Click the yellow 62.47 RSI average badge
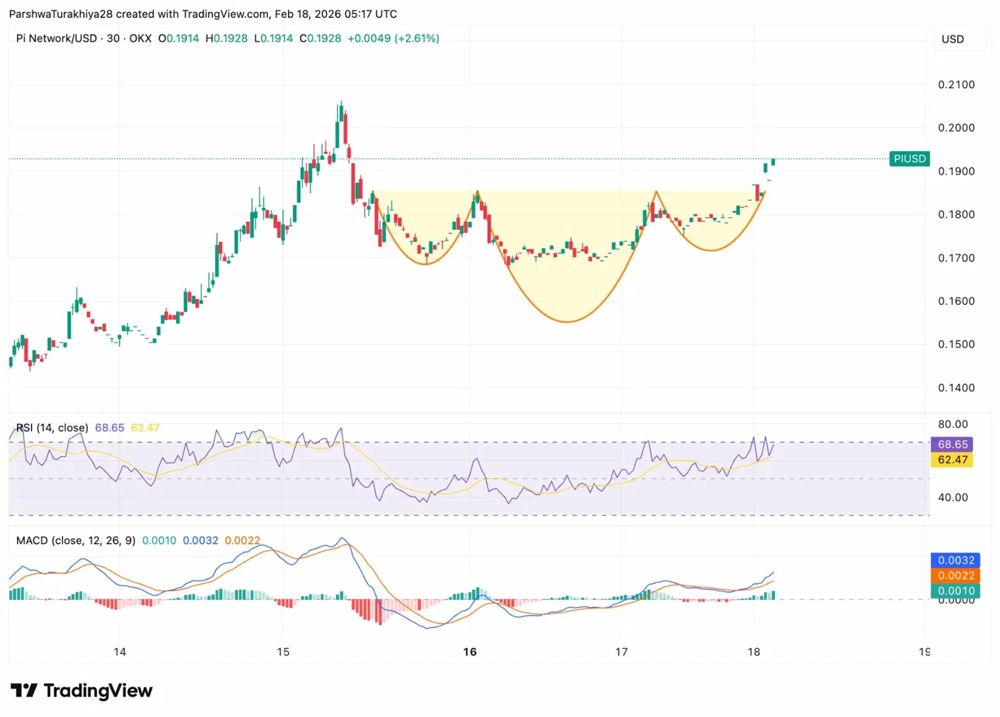Image resolution: width=1000 pixels, height=717 pixels. pos(950,460)
